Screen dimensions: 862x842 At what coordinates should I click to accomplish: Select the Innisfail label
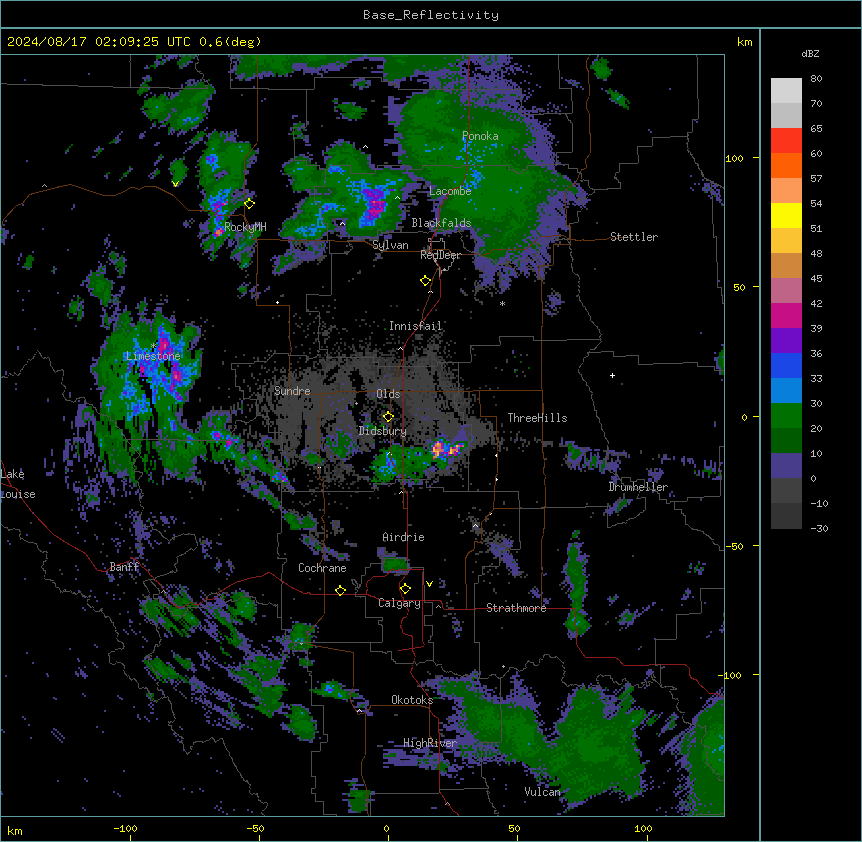(x=416, y=326)
